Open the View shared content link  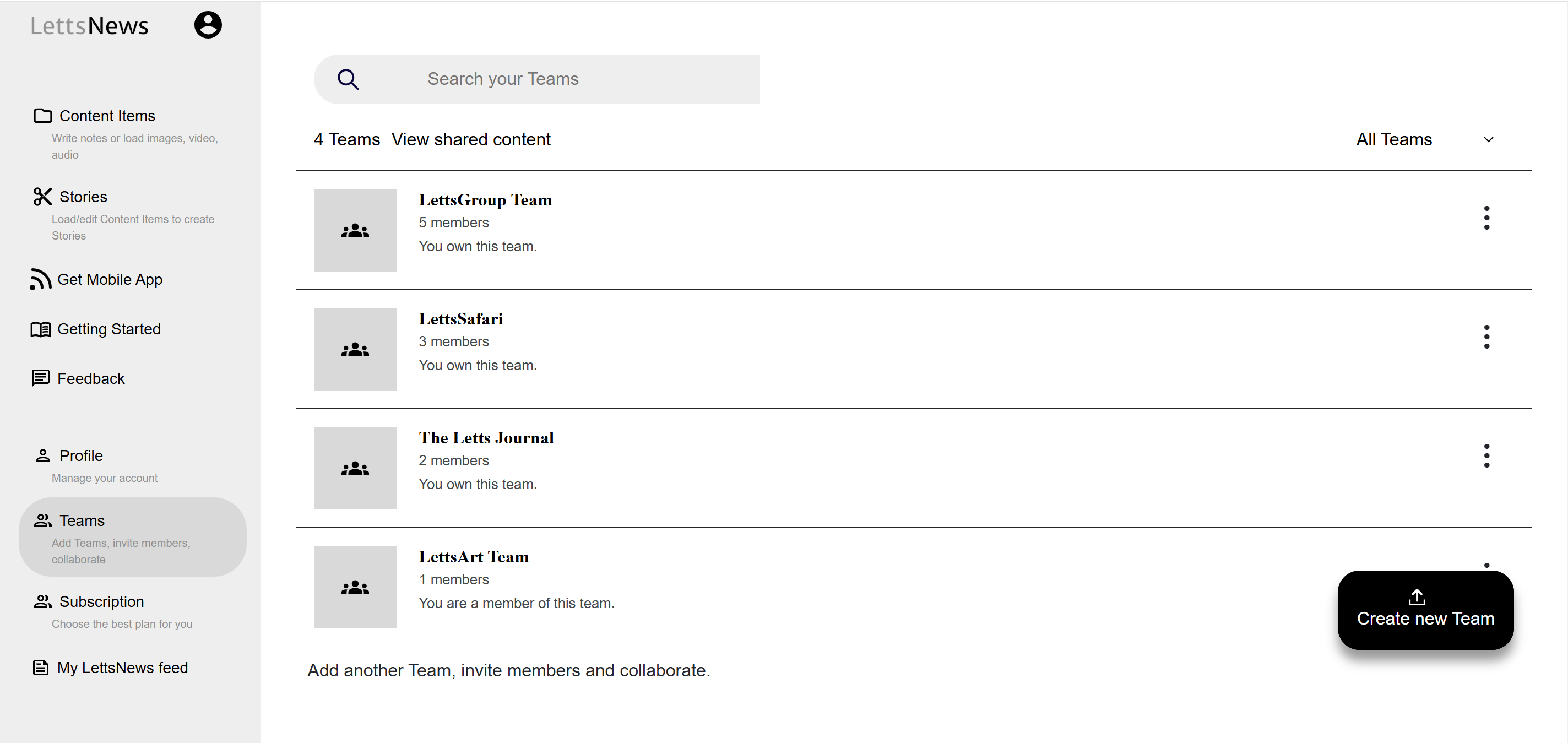(x=470, y=139)
